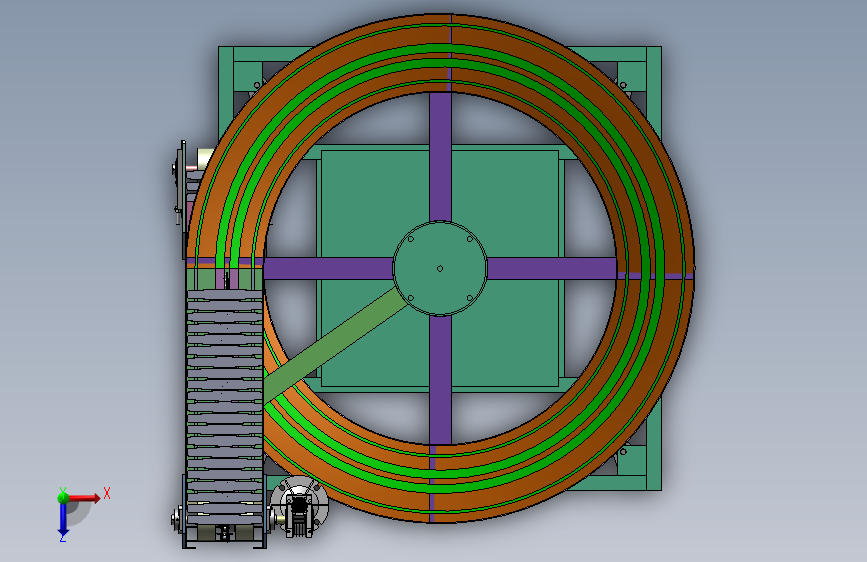Image resolution: width=867 pixels, height=562 pixels.
Task: Select the circular center hub of the wheel
Action: (440, 268)
